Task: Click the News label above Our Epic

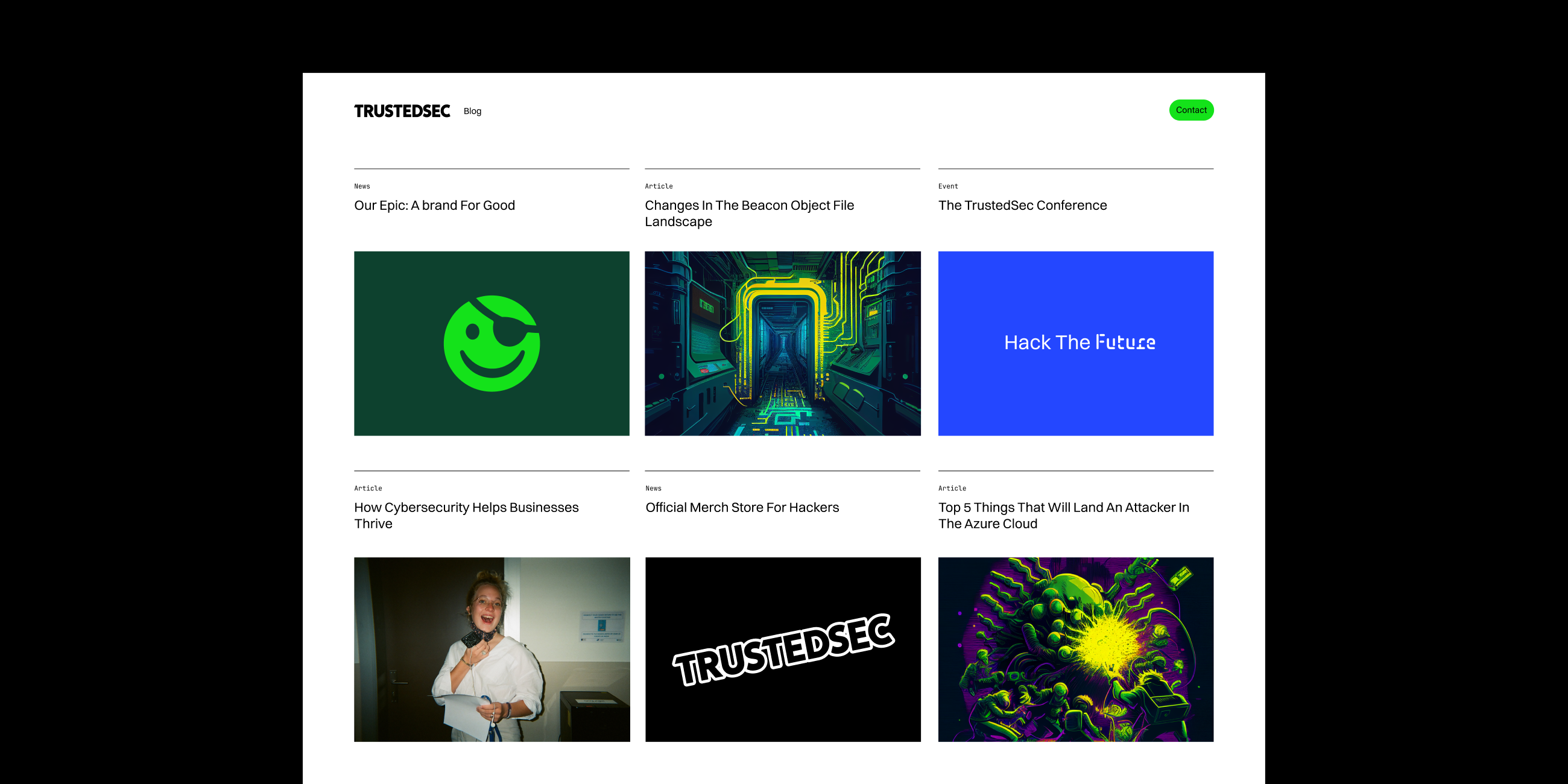Action: pyautogui.click(x=361, y=186)
